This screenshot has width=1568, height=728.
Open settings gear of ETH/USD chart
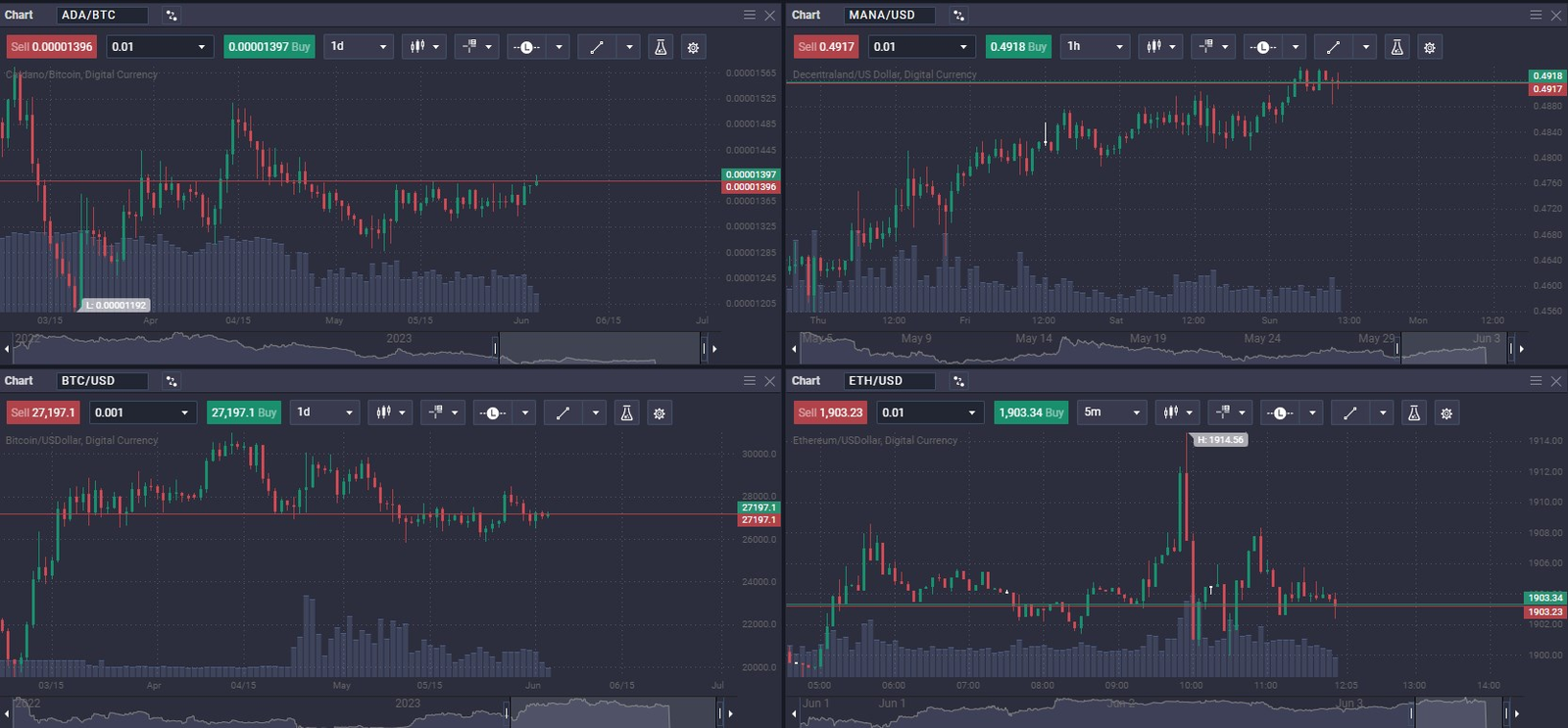(1446, 413)
